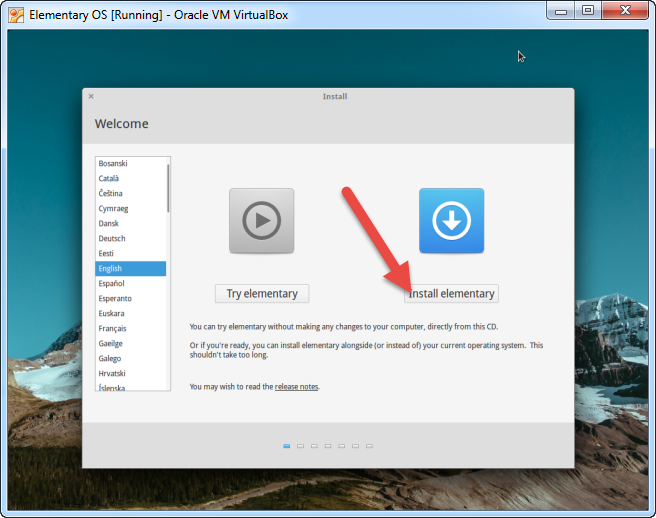Click the blue download arrow install icon
The width and height of the screenshot is (656, 518).
451,221
